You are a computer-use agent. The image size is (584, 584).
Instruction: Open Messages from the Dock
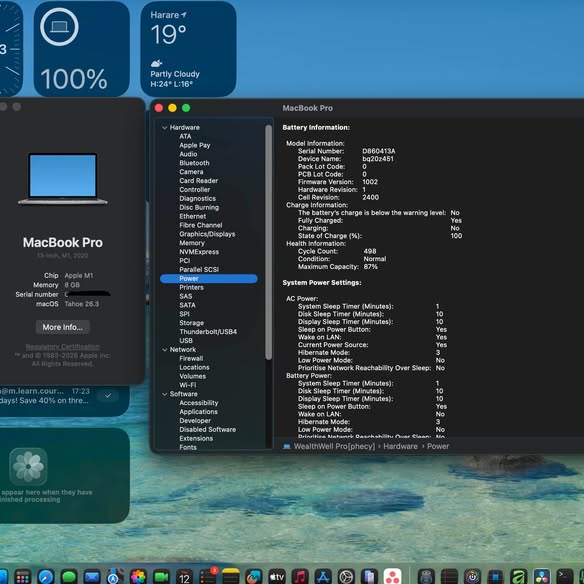[x=69, y=577]
